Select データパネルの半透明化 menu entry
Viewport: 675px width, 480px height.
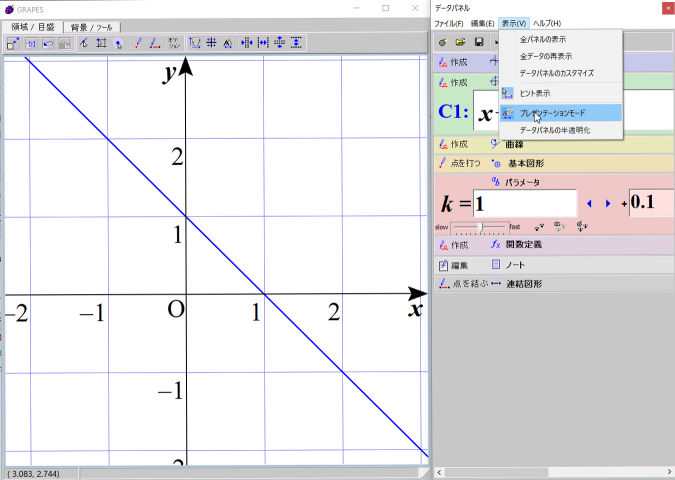(555, 130)
